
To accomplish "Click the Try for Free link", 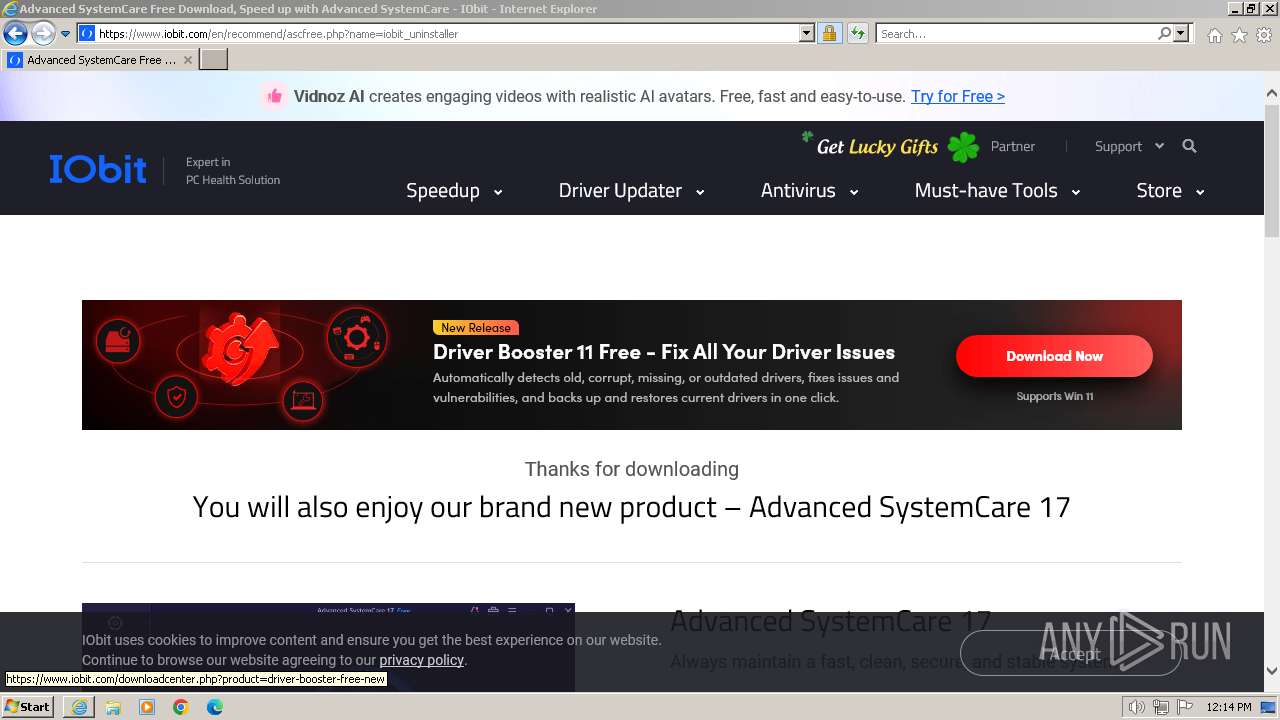I will coord(957,97).
